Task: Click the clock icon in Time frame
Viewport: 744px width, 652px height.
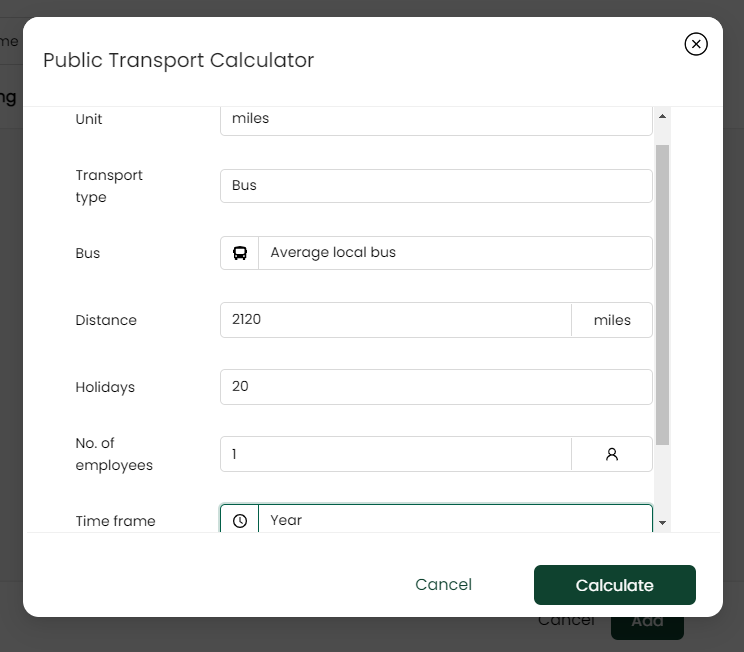Action: pyautogui.click(x=240, y=521)
